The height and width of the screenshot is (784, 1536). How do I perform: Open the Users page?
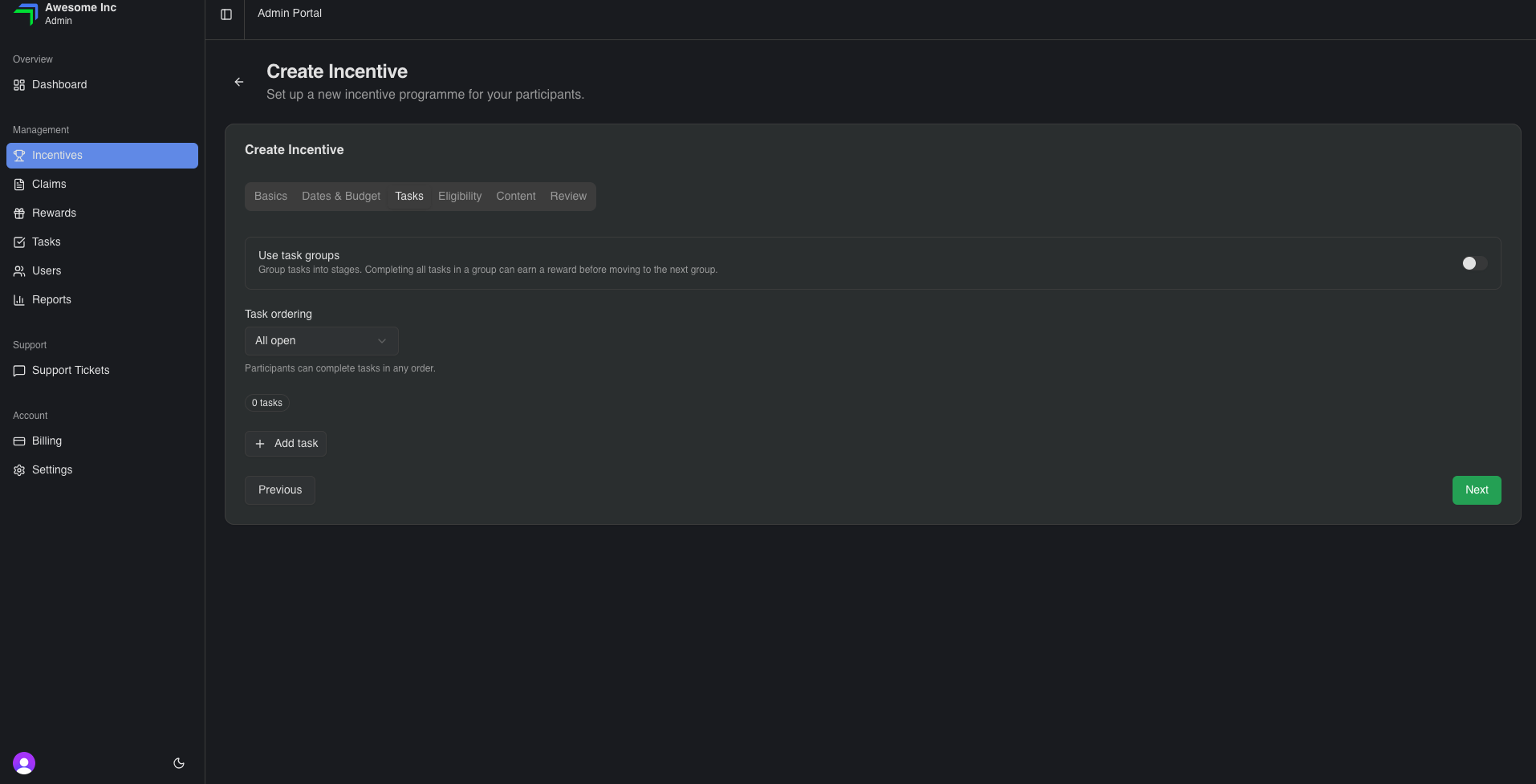tap(102, 271)
